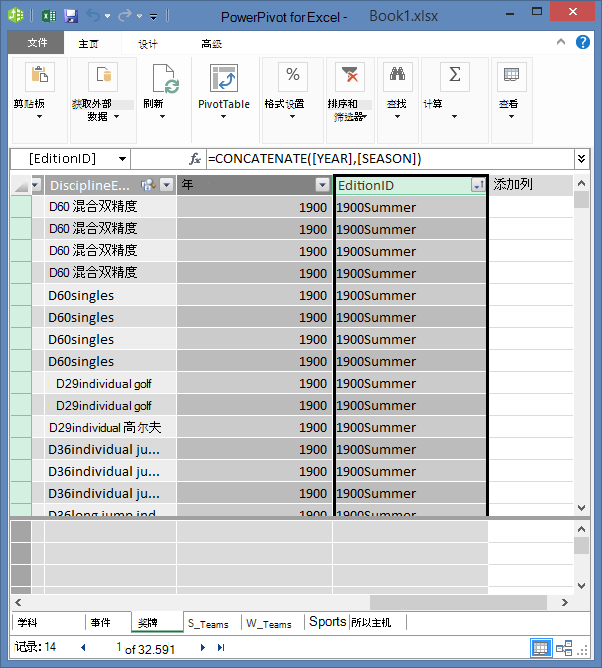
Task: Select the 主页 Home ribbon tab
Action: tap(88, 44)
